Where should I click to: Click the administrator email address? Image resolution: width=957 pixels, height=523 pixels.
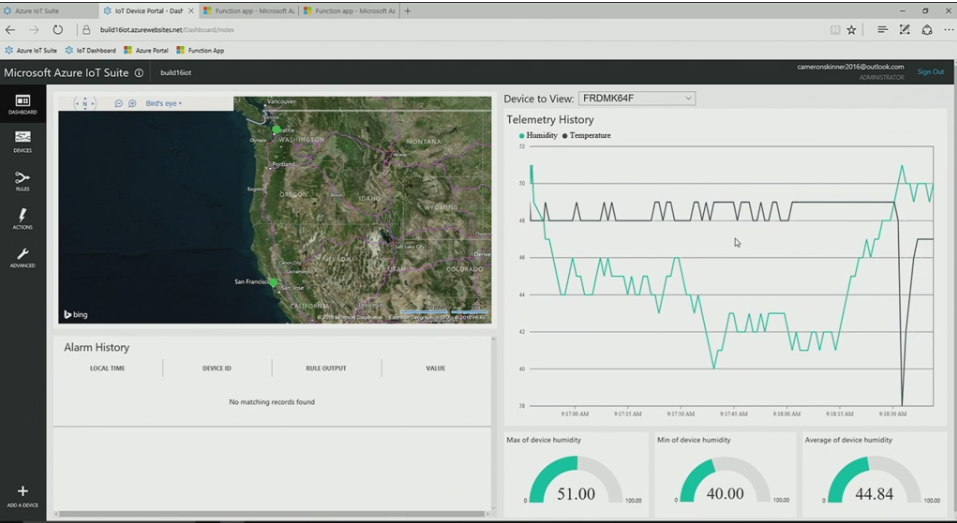coord(850,67)
